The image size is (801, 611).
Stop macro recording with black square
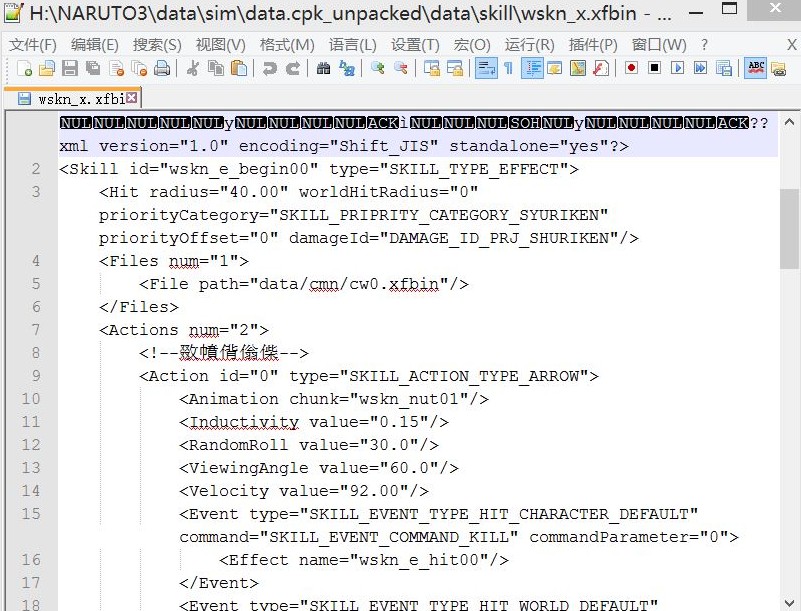pos(654,68)
